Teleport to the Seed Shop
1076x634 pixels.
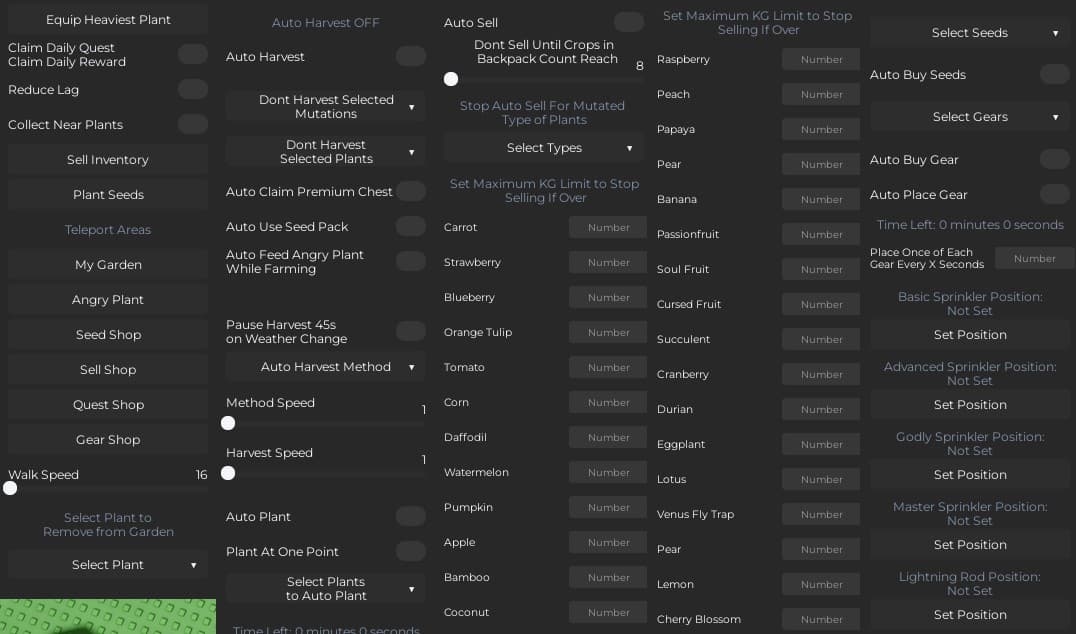tap(107, 334)
